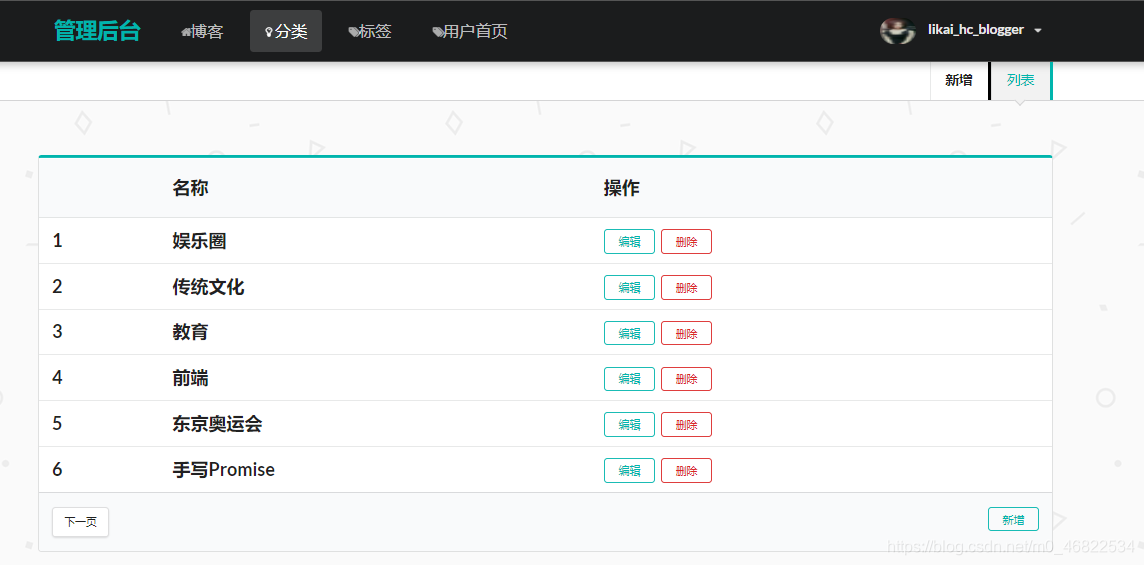The image size is (1144, 565).
Task: Go to the 标签 menu item
Action: 370,31
